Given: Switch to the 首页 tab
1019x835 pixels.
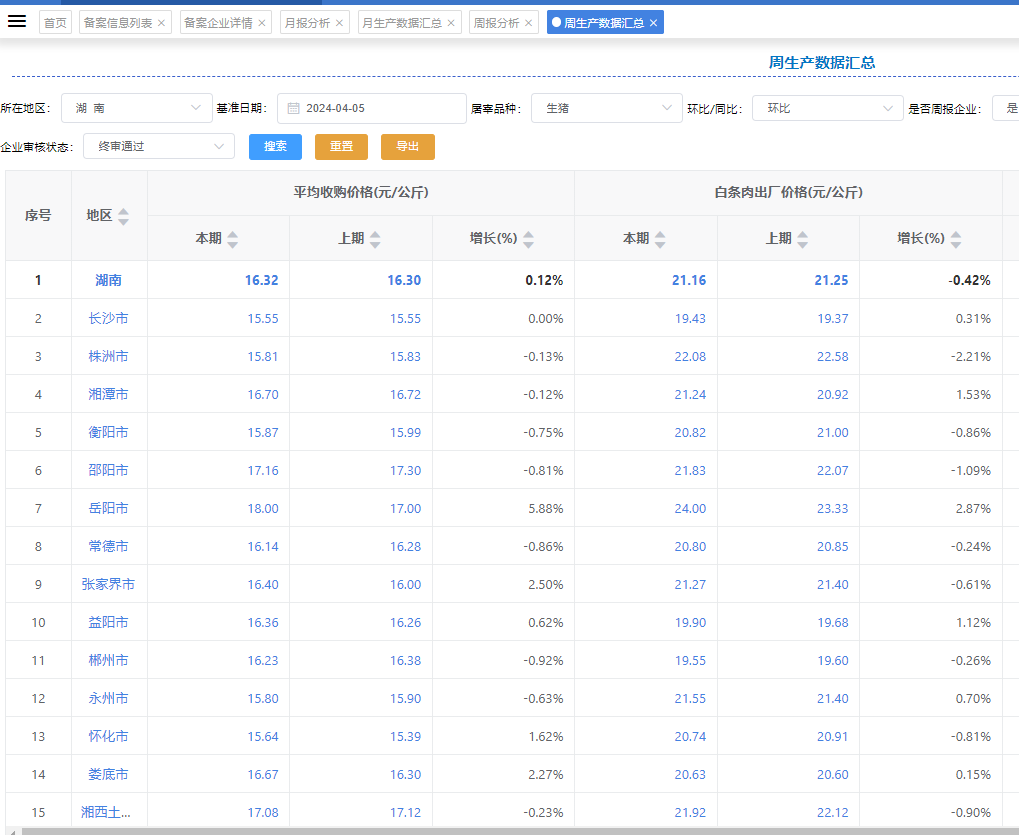Looking at the screenshot, I should tap(55, 23).
